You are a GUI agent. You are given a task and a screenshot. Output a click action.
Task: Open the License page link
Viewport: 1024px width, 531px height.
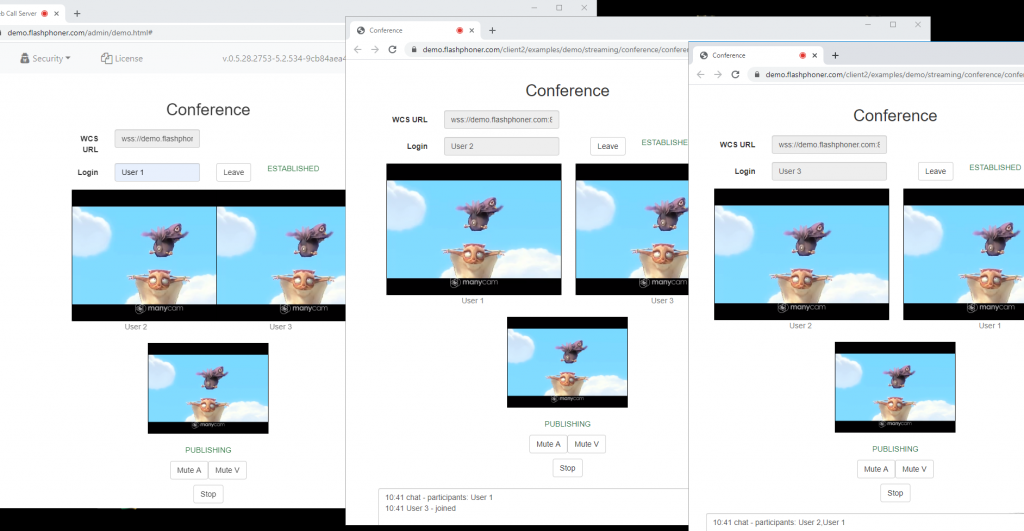pos(121,58)
